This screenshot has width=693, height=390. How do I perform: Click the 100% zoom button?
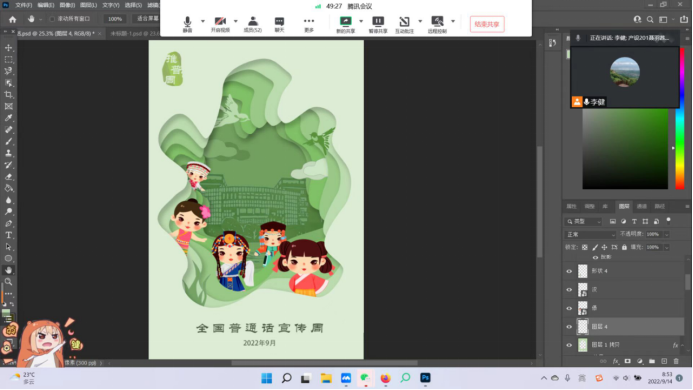pyautogui.click(x=115, y=19)
